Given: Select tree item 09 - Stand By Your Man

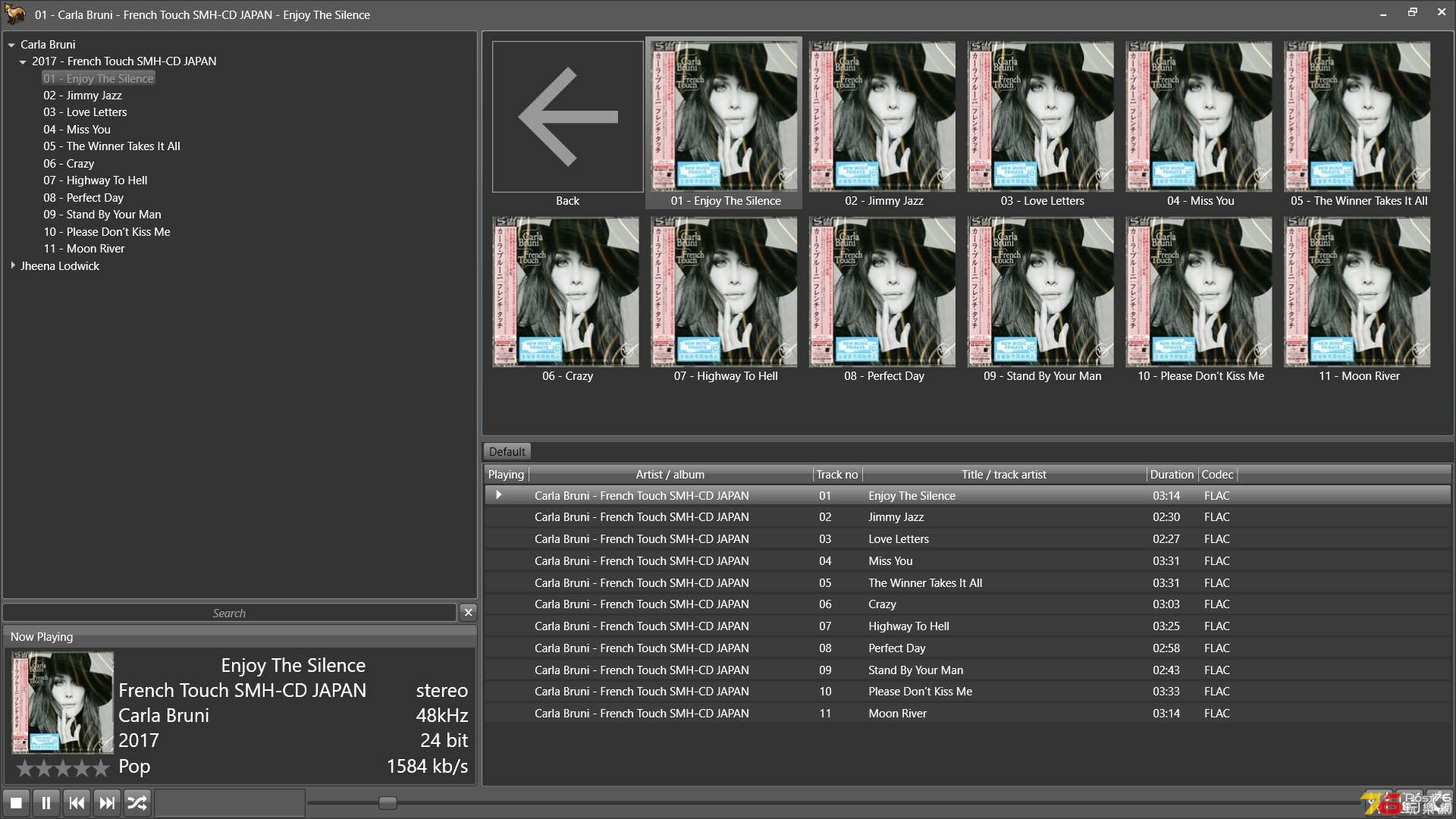Looking at the screenshot, I should 102,215.
